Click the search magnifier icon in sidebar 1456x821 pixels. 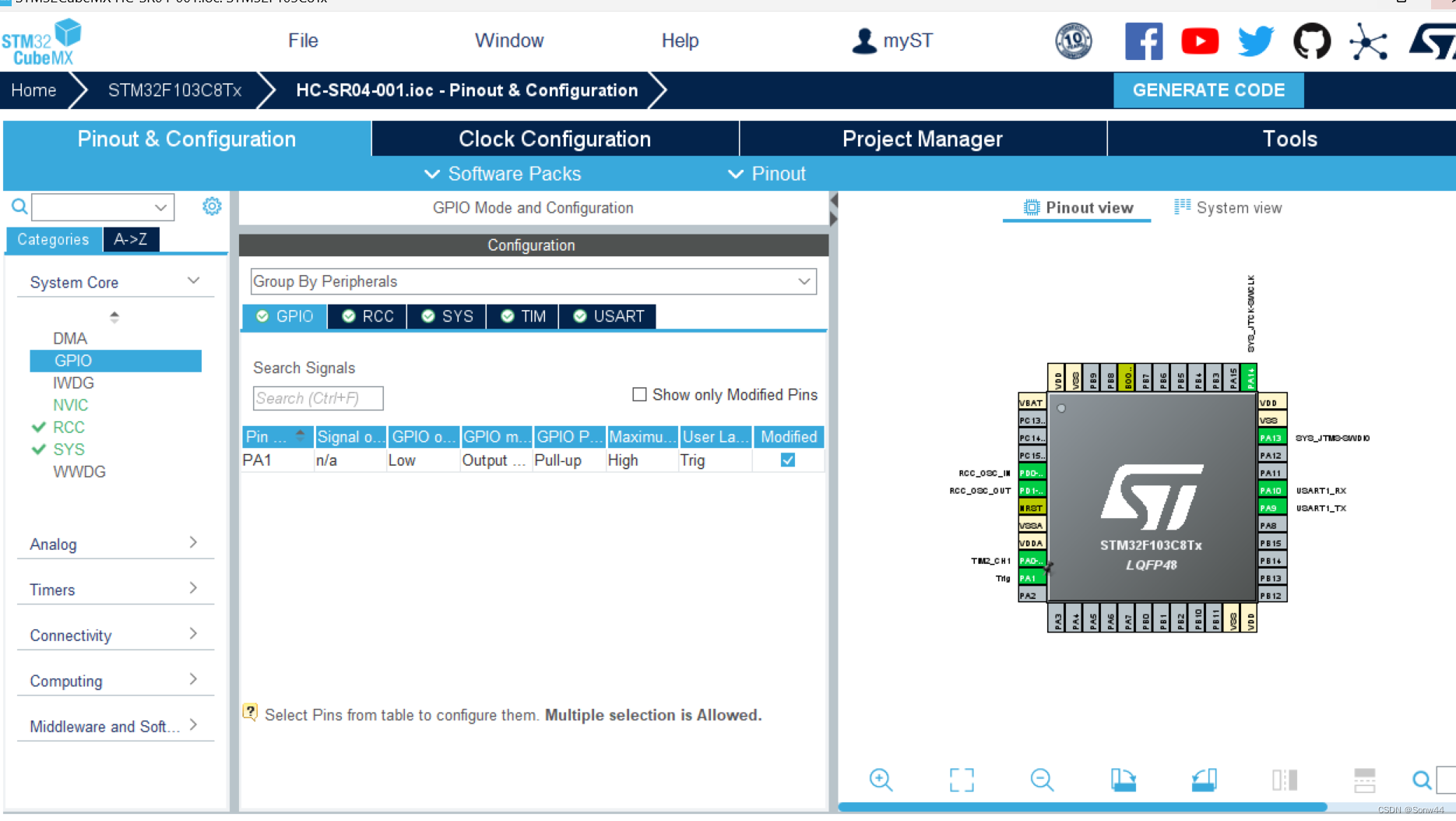(x=19, y=206)
